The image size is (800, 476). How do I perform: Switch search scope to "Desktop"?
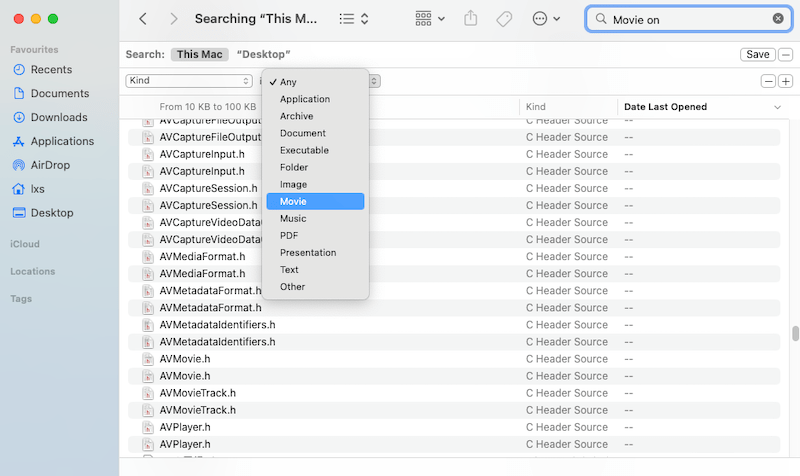click(264, 54)
